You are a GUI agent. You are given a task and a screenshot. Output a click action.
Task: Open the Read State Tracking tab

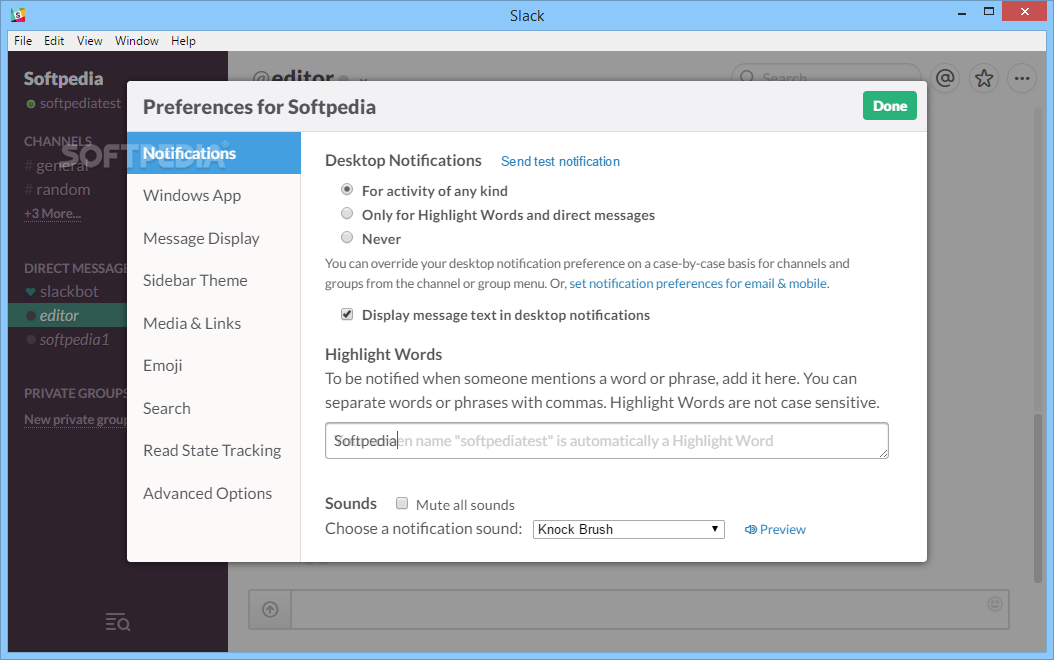tap(214, 451)
